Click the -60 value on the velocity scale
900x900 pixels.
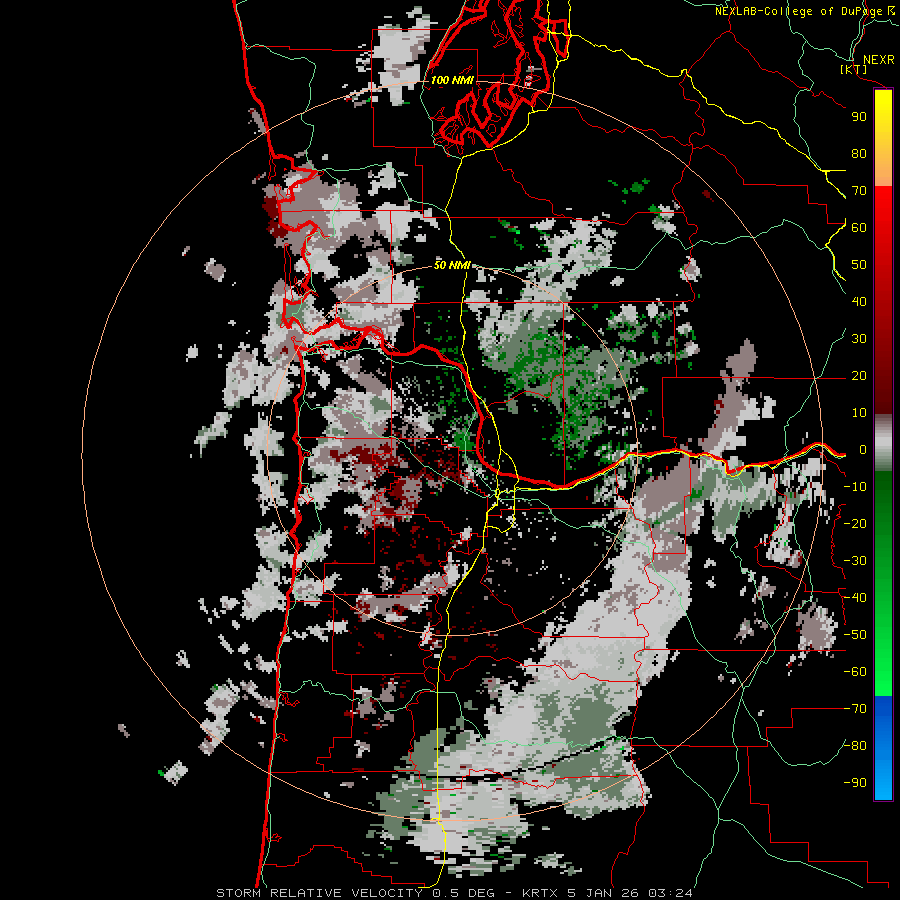(855, 672)
